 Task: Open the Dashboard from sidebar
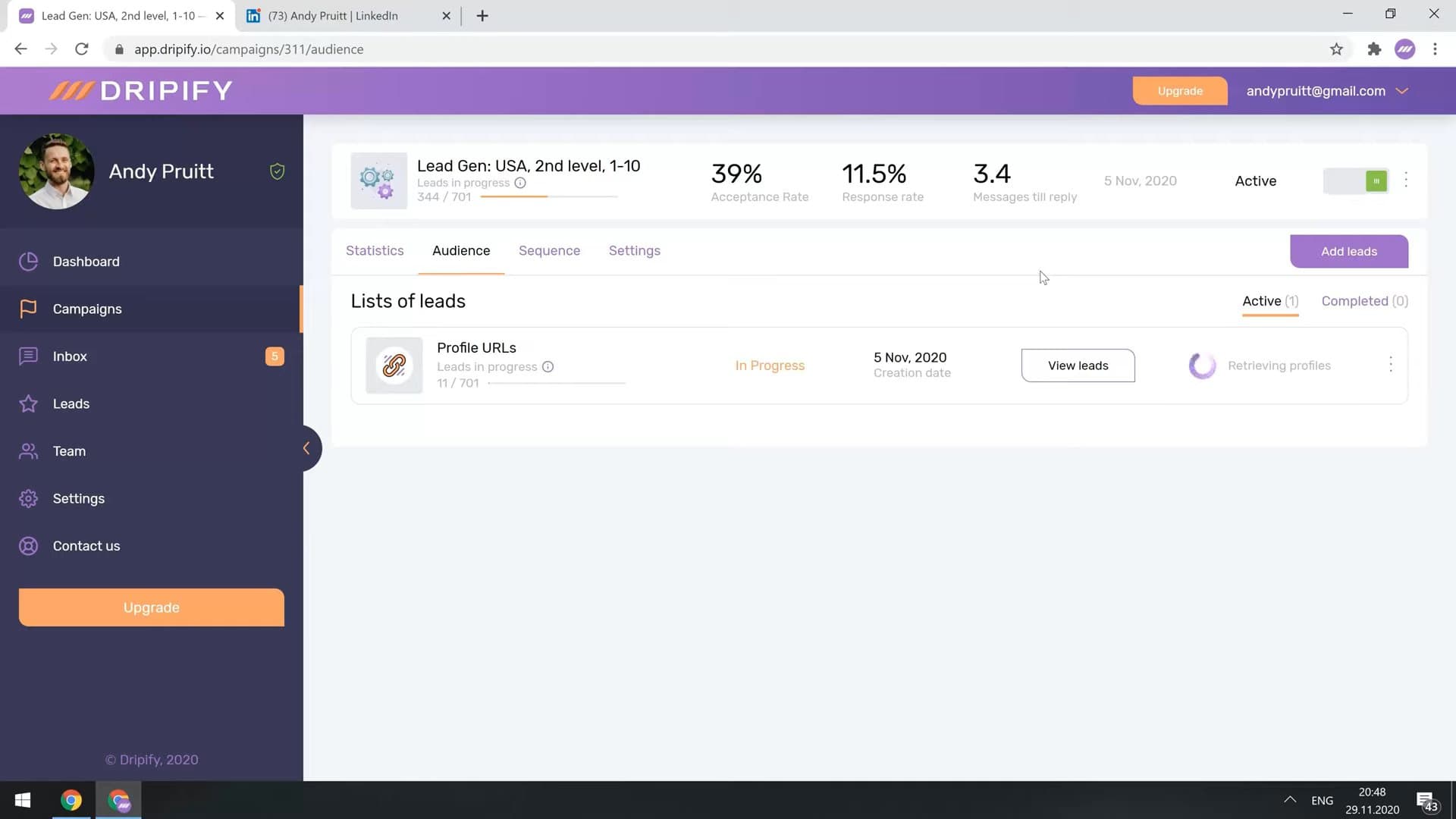click(x=86, y=261)
